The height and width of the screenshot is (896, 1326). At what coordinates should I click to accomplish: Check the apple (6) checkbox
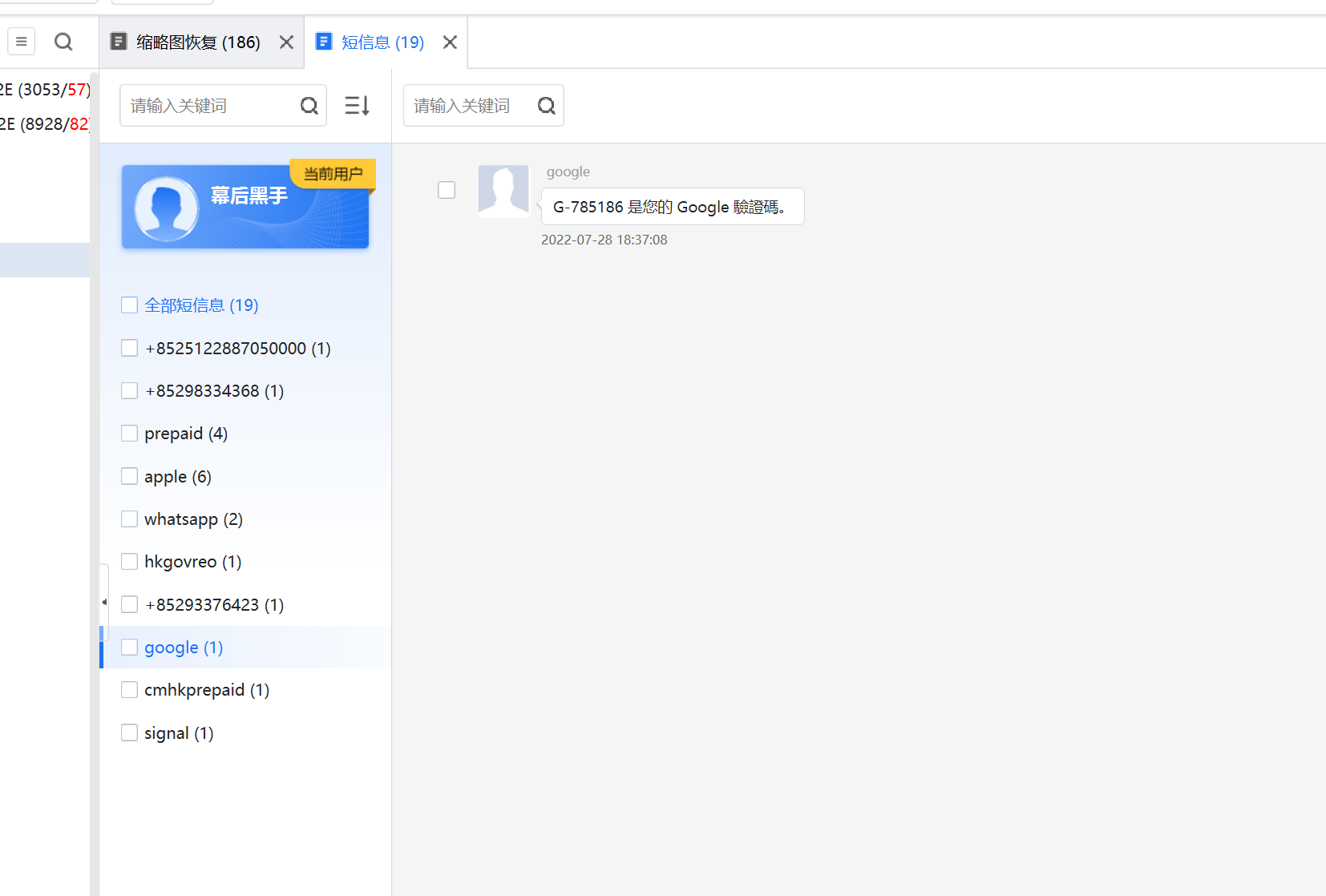click(129, 476)
